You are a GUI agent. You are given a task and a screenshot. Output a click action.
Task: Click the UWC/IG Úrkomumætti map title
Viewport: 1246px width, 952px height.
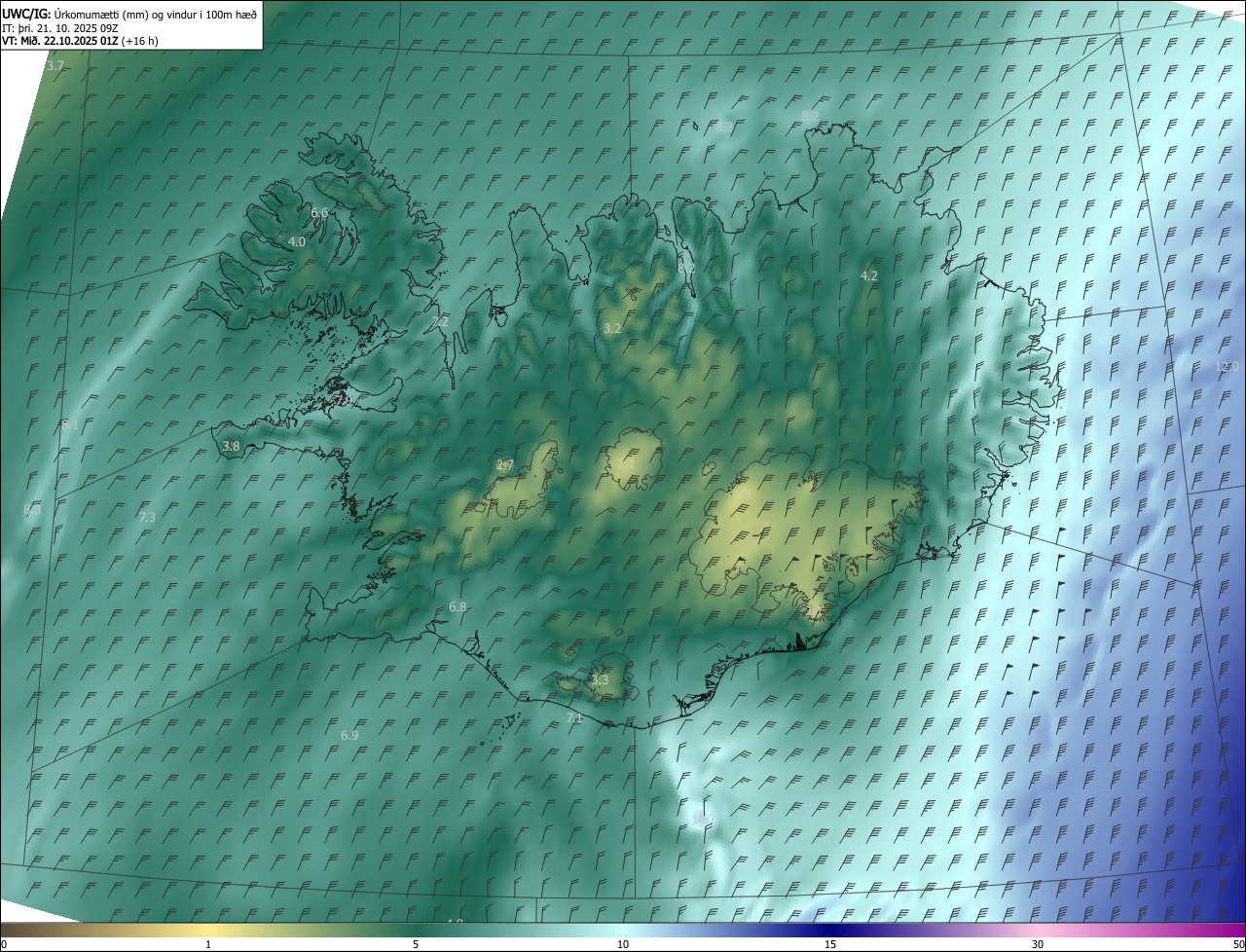[128, 14]
